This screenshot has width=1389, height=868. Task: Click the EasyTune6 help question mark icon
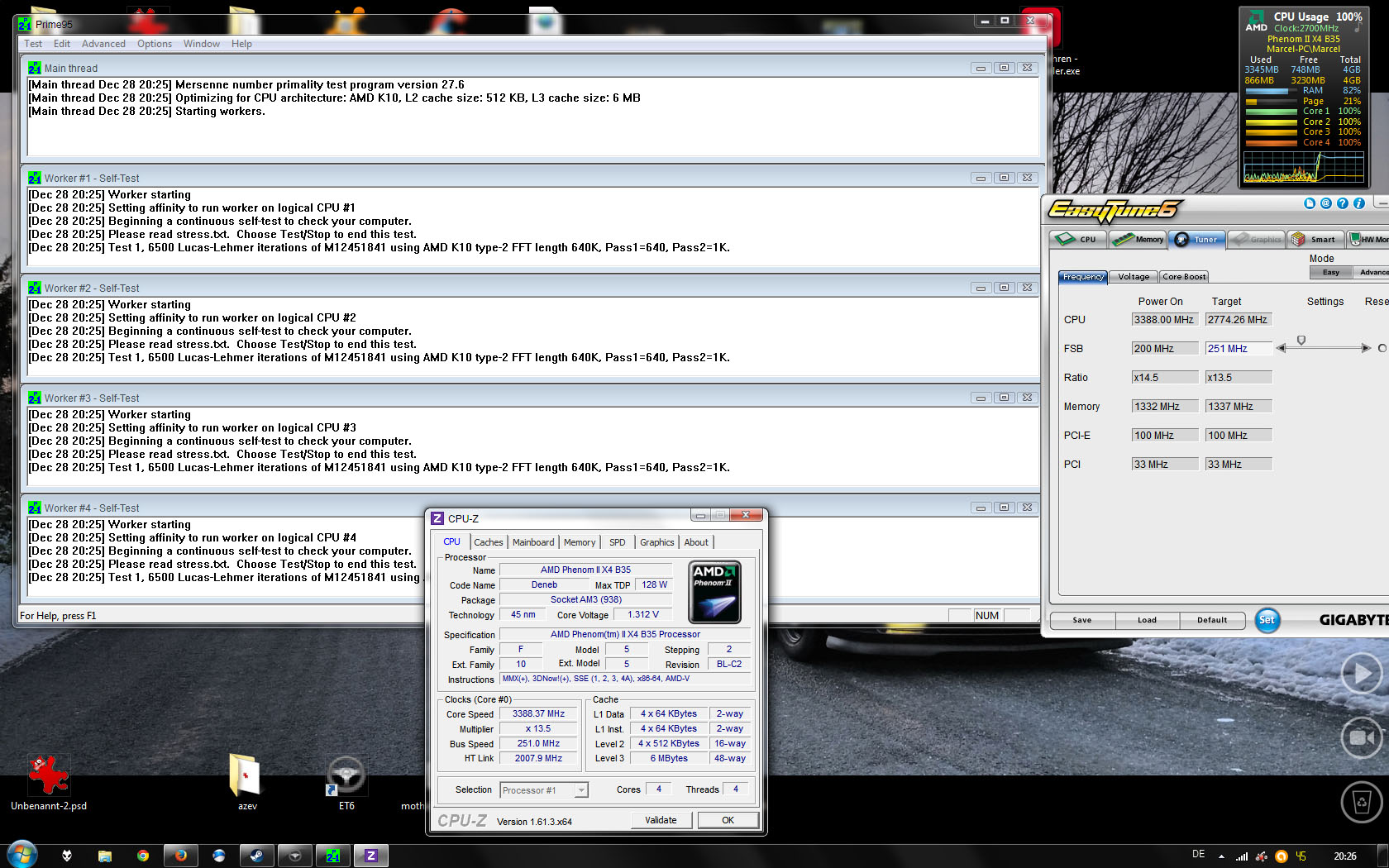coord(1342,203)
